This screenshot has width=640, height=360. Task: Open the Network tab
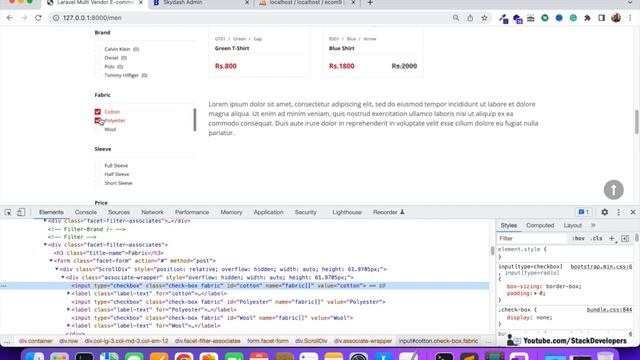tap(152, 212)
